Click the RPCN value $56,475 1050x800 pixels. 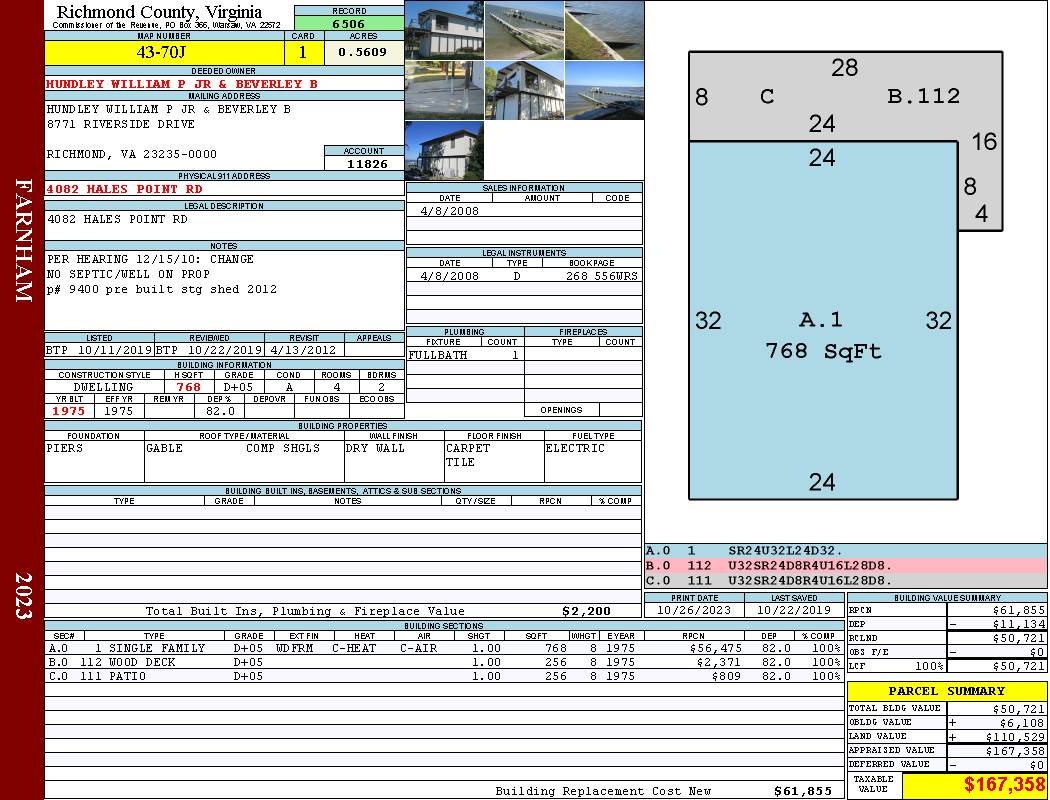coord(715,648)
